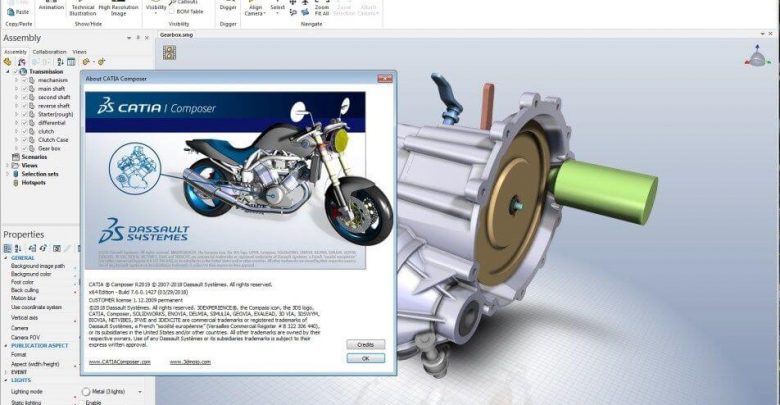Open the Gearbox.smg document tab
This screenshot has height=405, width=780.
(177, 35)
